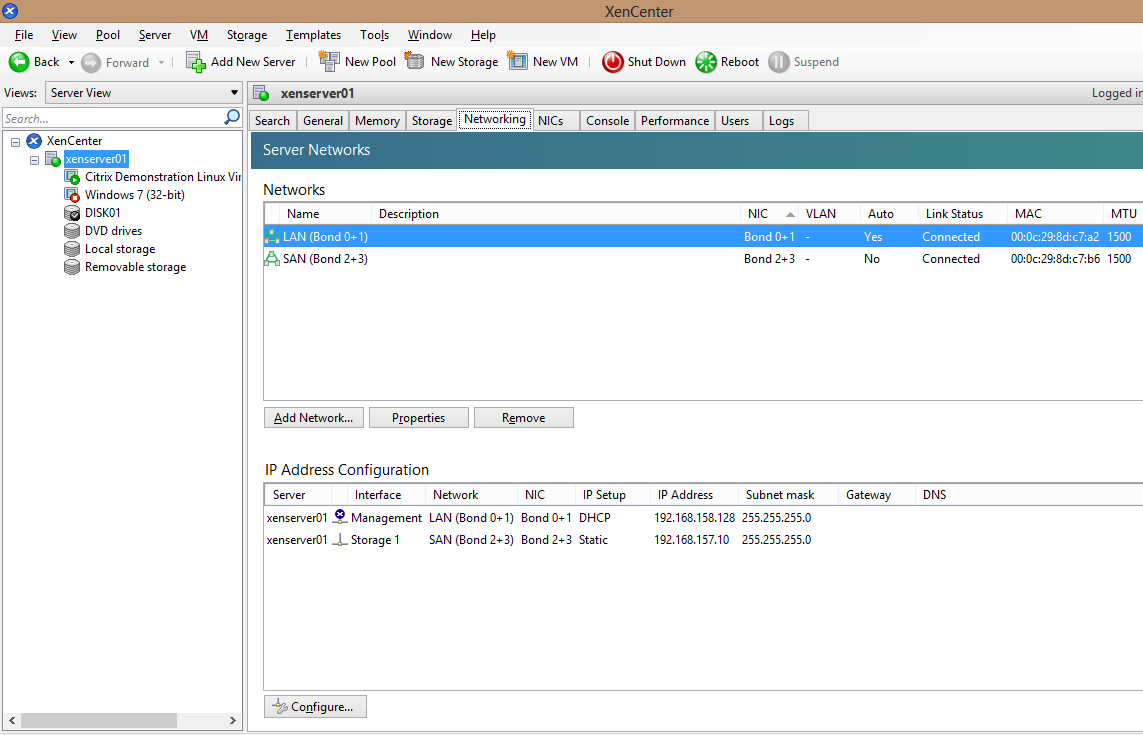Viewport: 1143px width, 735px height.
Task: Click the Add Network button
Action: [313, 418]
